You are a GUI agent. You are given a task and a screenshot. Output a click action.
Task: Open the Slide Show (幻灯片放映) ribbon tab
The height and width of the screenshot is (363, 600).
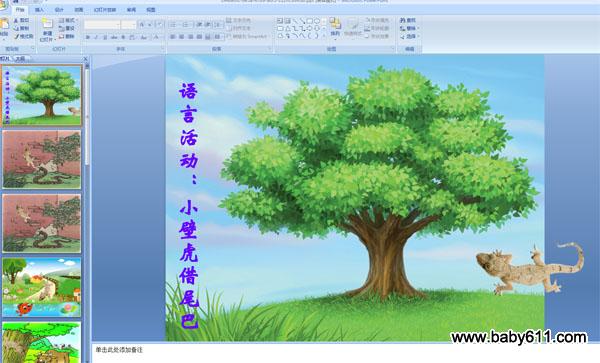coord(105,10)
